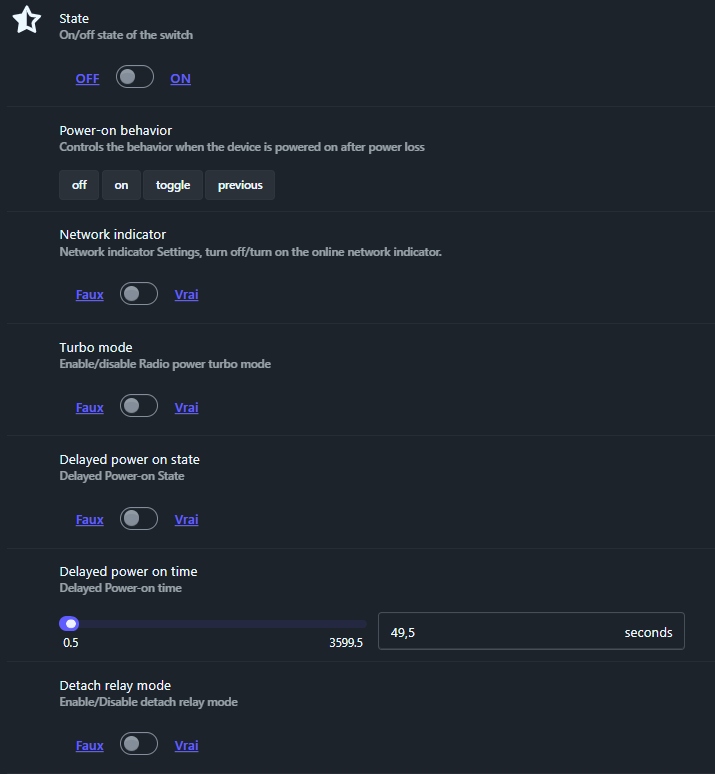The width and height of the screenshot is (715, 774).
Task: Click Faux under Detach relay mode
Action: click(x=89, y=745)
